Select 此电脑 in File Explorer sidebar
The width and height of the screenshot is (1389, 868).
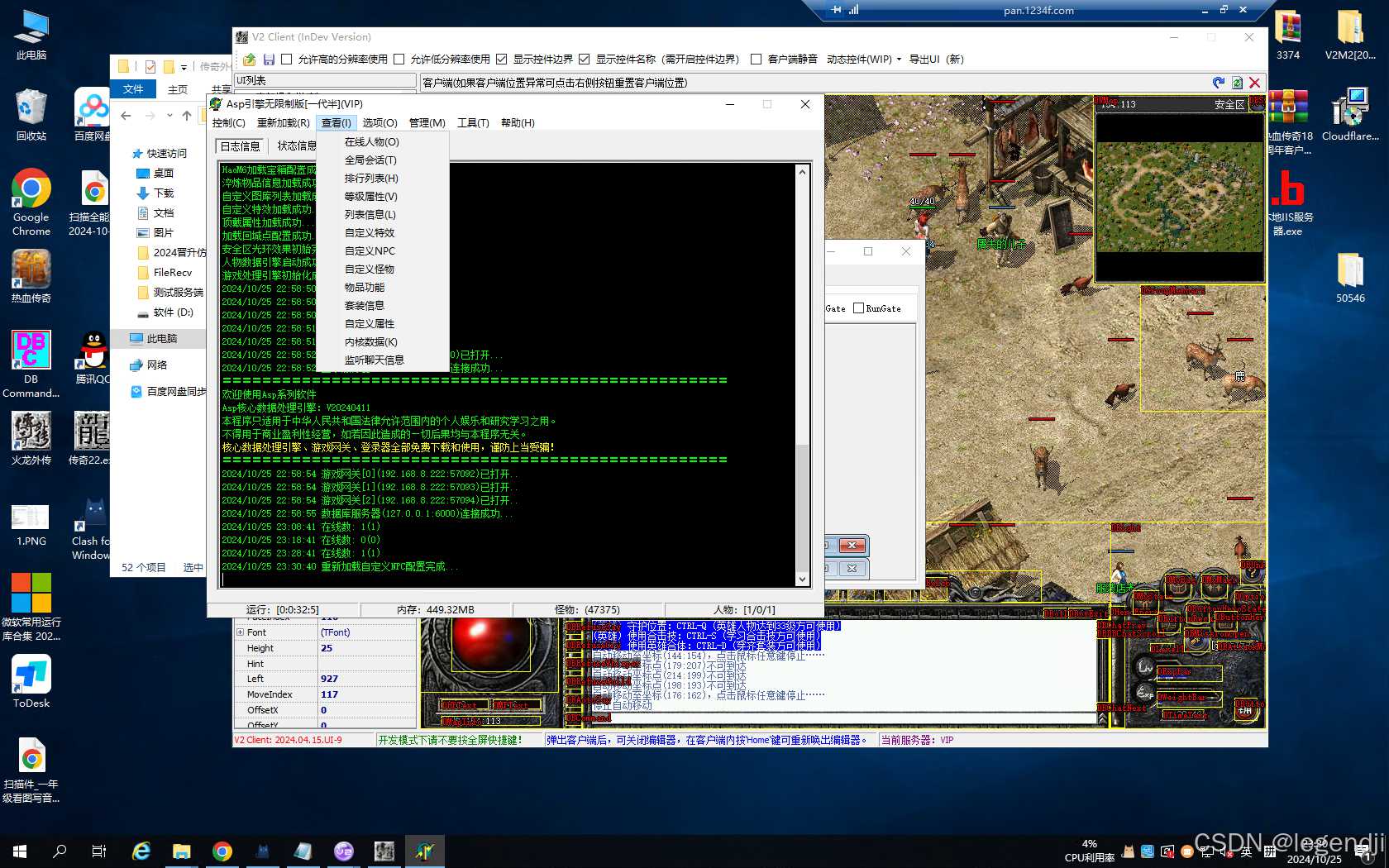click(162, 339)
